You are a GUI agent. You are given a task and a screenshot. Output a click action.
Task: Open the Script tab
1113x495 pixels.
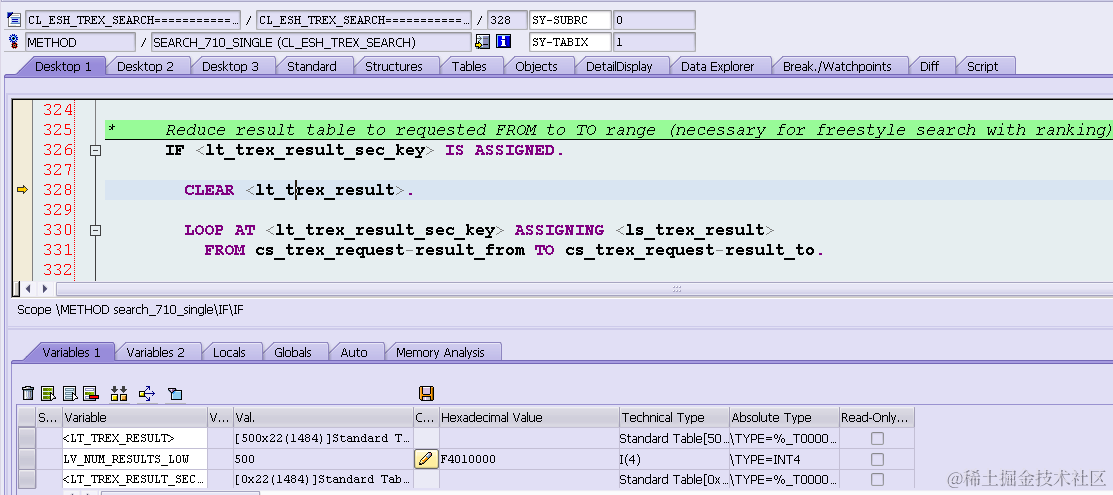[982, 66]
